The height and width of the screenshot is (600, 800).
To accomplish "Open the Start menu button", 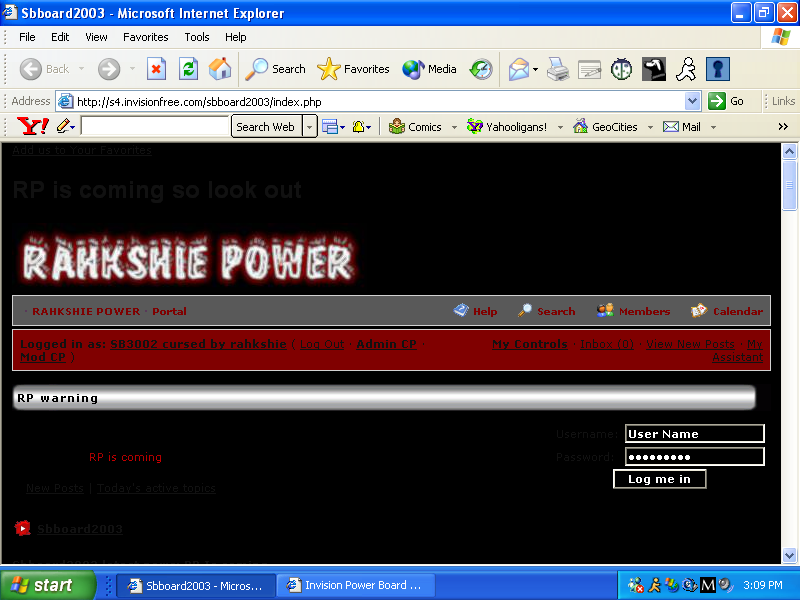I will click(x=47, y=585).
